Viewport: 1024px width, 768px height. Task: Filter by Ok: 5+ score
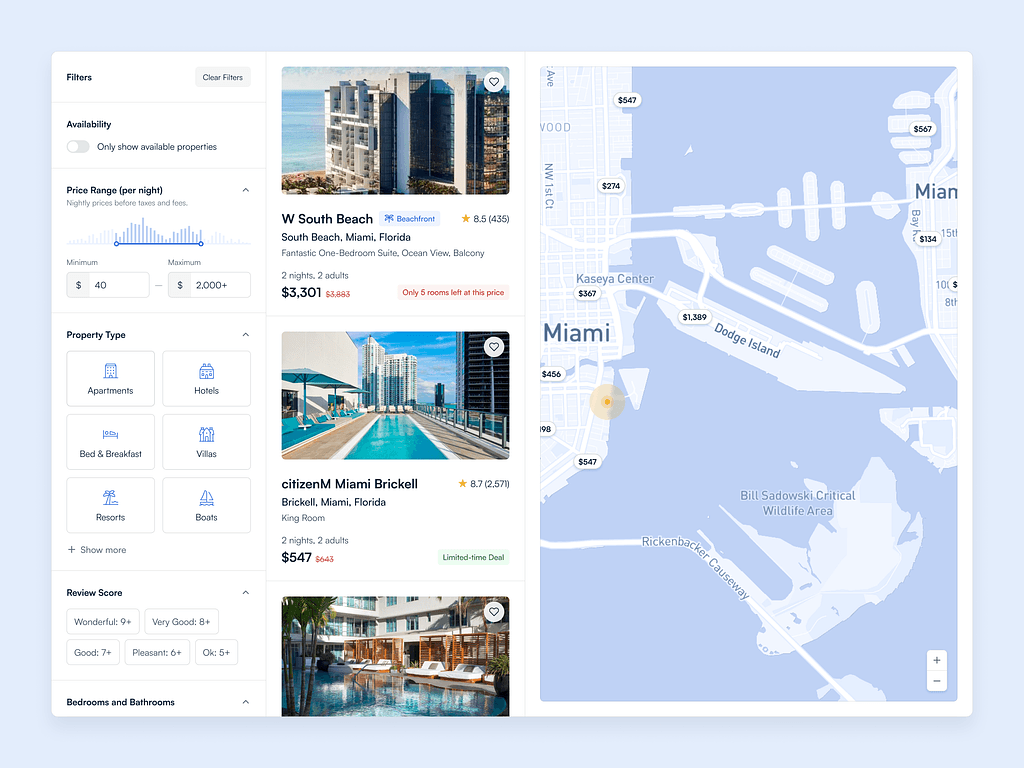(x=216, y=652)
